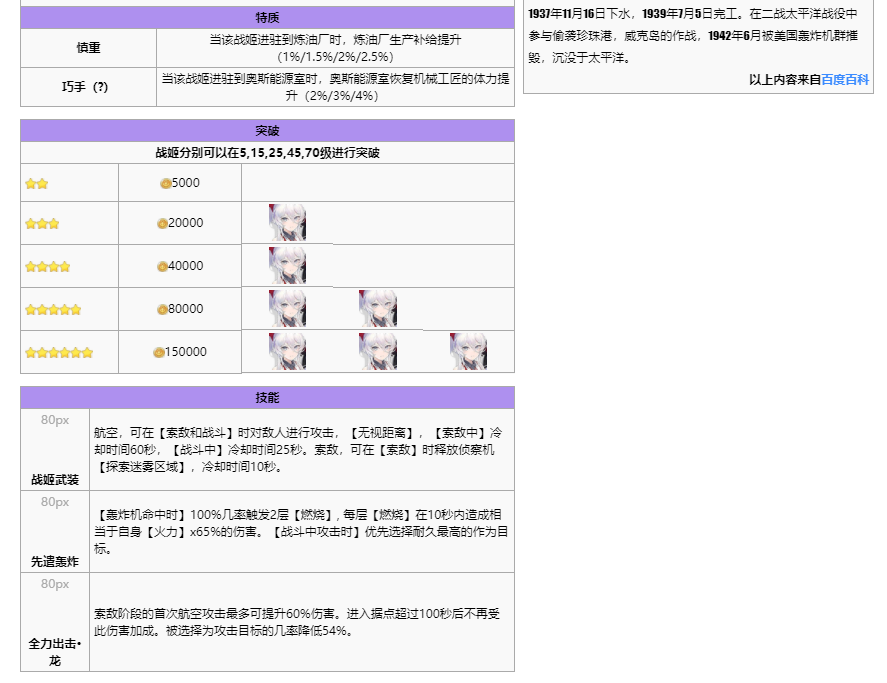Click the gold coin icon beside 150000
The width and height of the screenshot is (887, 683).
[x=158, y=352]
